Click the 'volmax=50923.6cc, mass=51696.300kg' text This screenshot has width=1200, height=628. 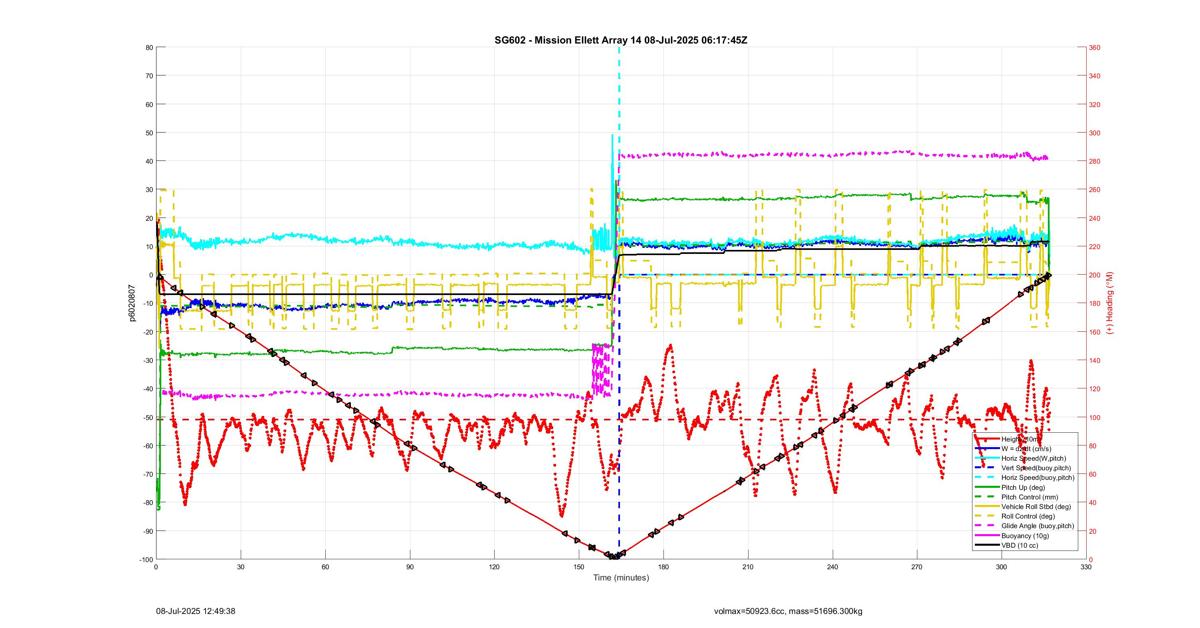789,610
